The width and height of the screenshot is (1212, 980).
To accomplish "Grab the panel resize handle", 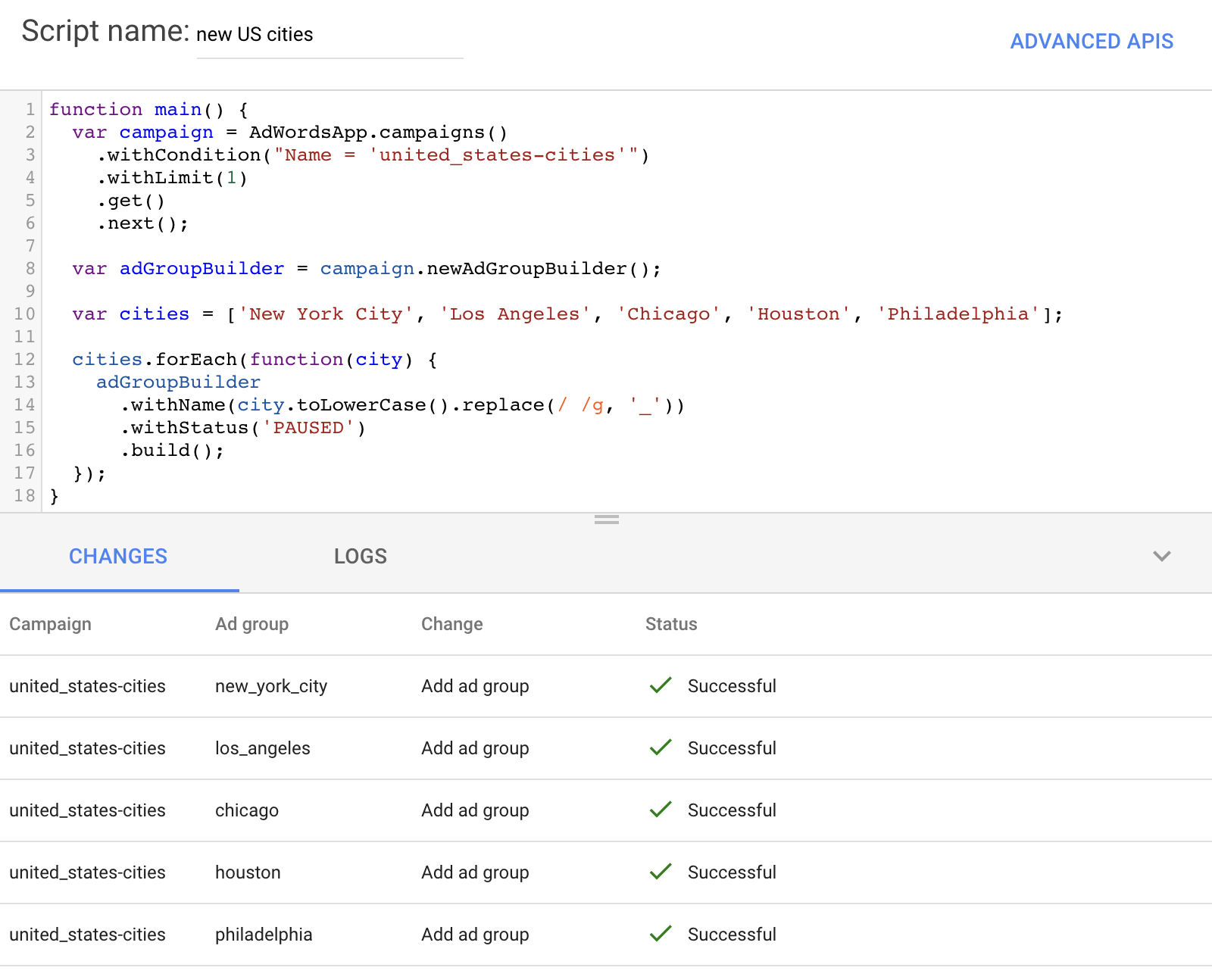I will coord(606,520).
